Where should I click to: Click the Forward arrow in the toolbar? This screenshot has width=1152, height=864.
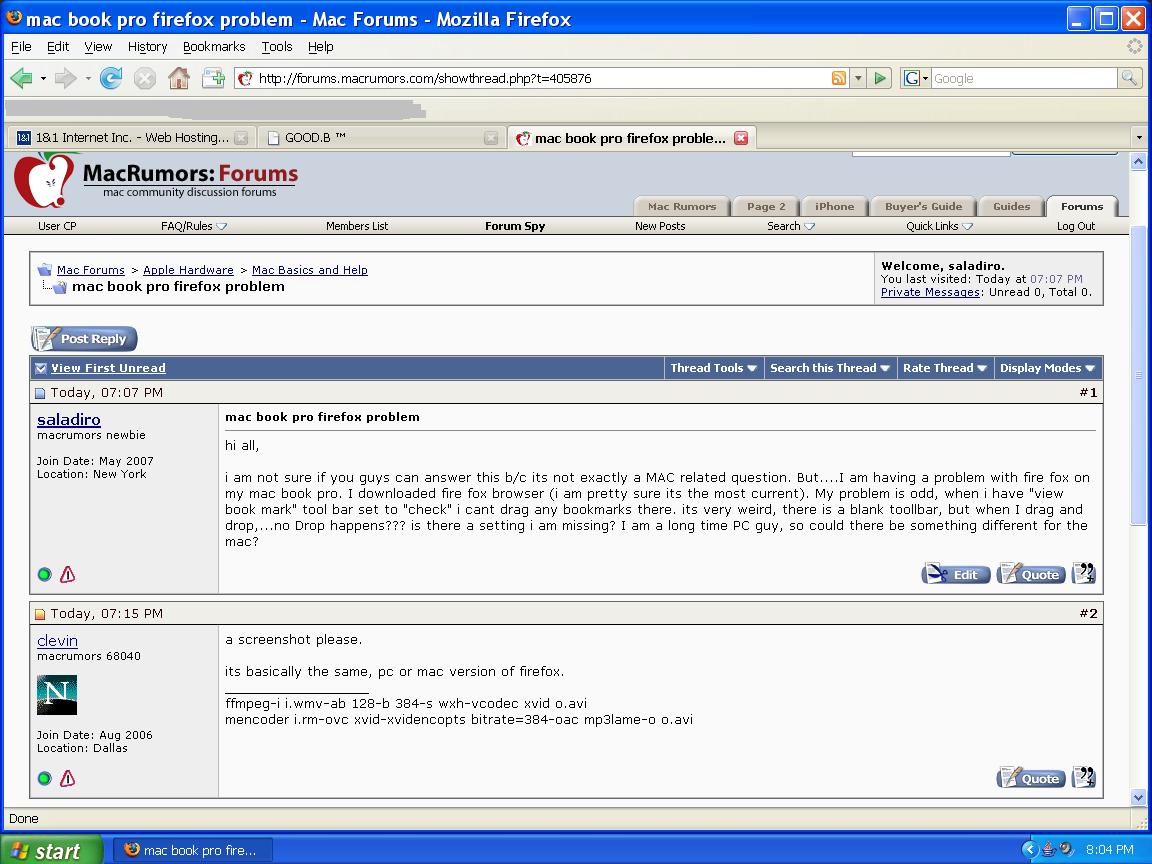point(66,78)
